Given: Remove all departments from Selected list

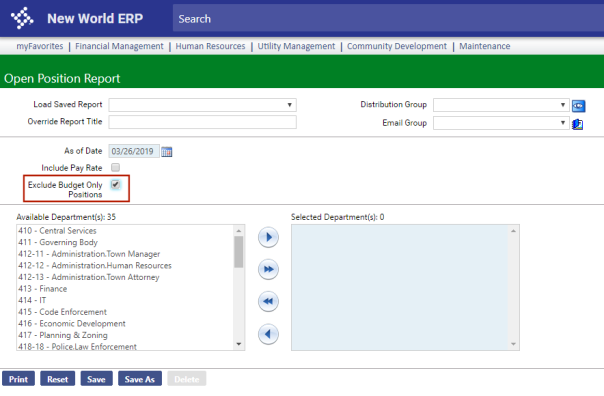Looking at the screenshot, I should (268, 301).
